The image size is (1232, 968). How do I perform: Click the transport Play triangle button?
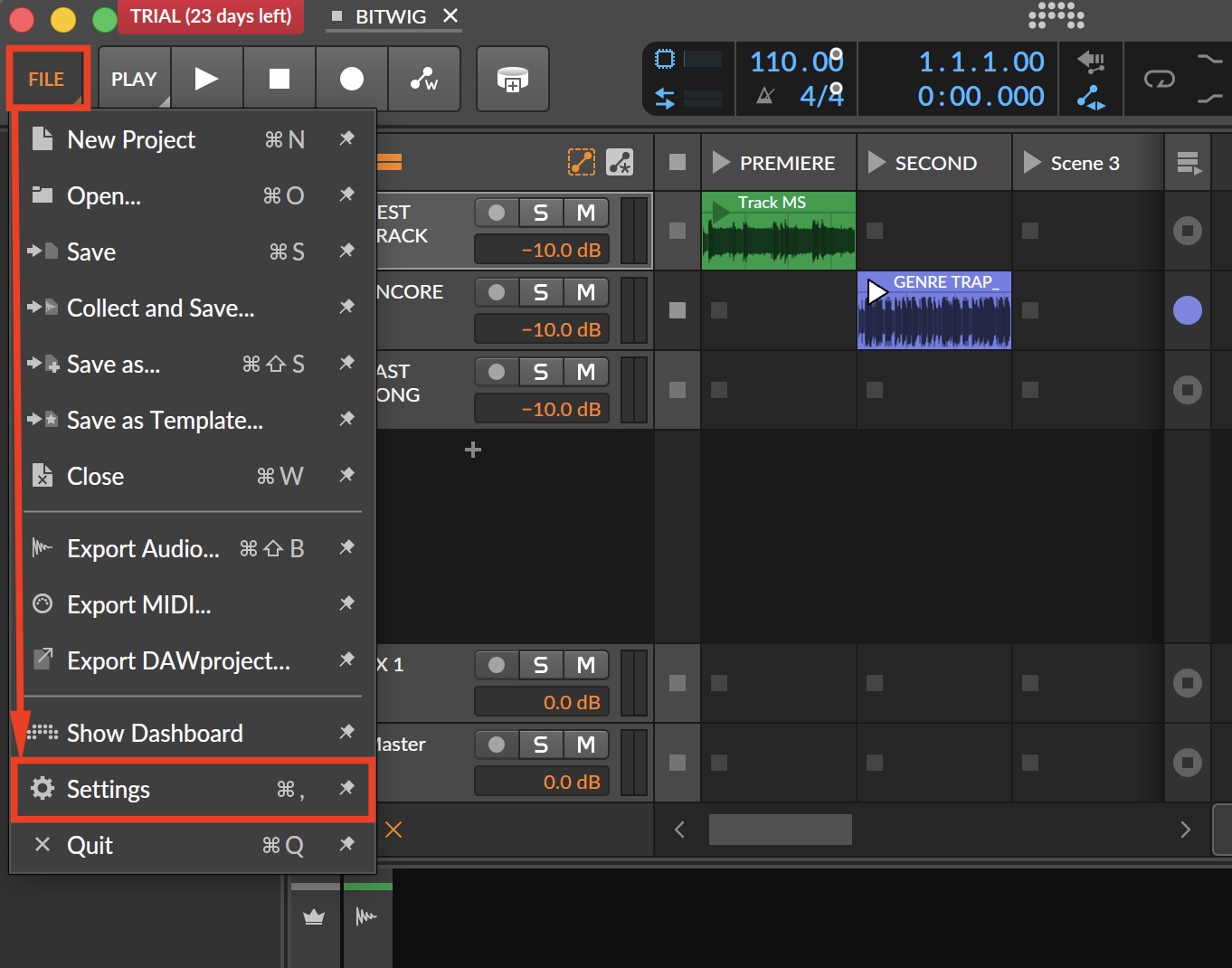206,80
